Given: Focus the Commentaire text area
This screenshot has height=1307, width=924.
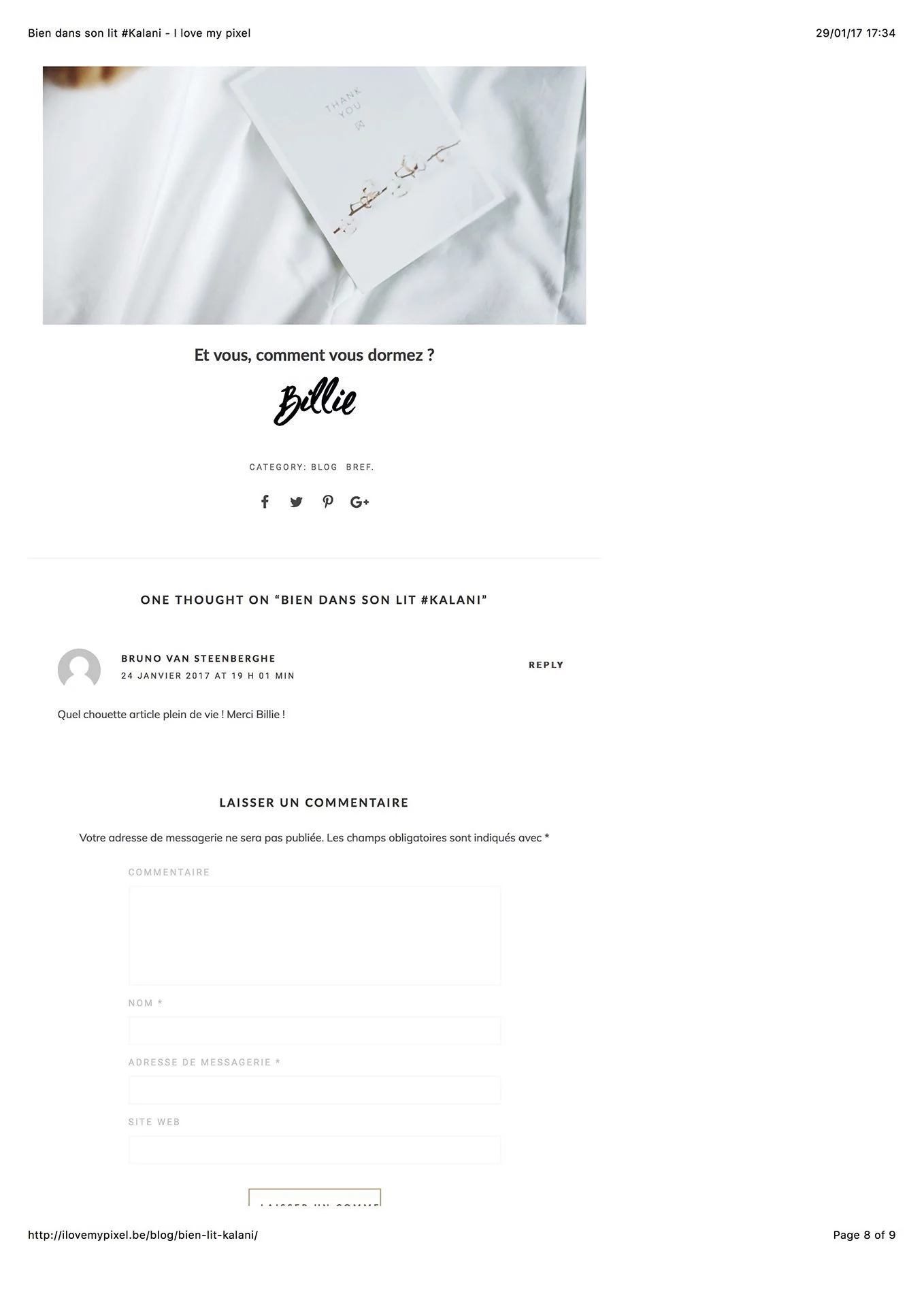Looking at the screenshot, I should 314,935.
